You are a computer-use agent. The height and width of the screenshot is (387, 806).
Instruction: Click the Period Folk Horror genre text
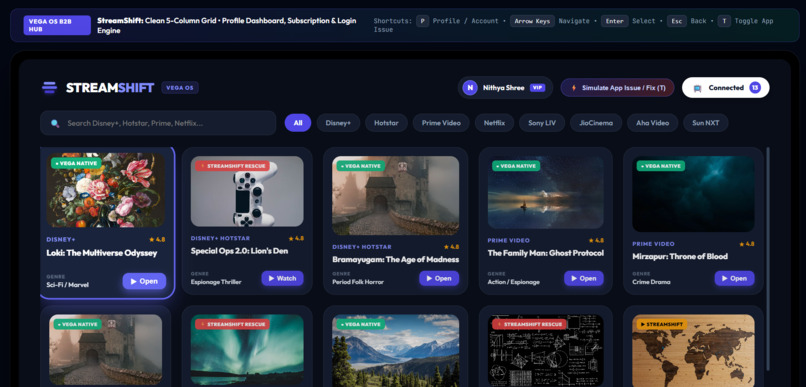(x=358, y=282)
